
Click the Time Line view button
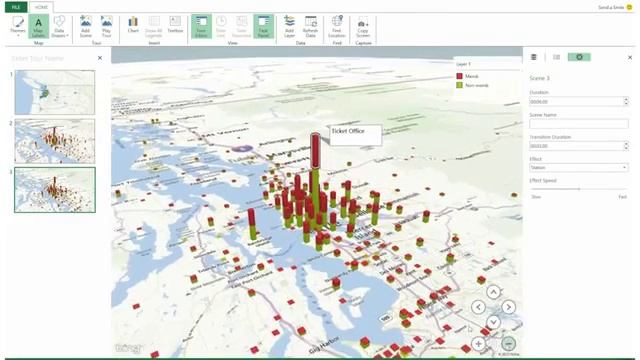[221, 27]
